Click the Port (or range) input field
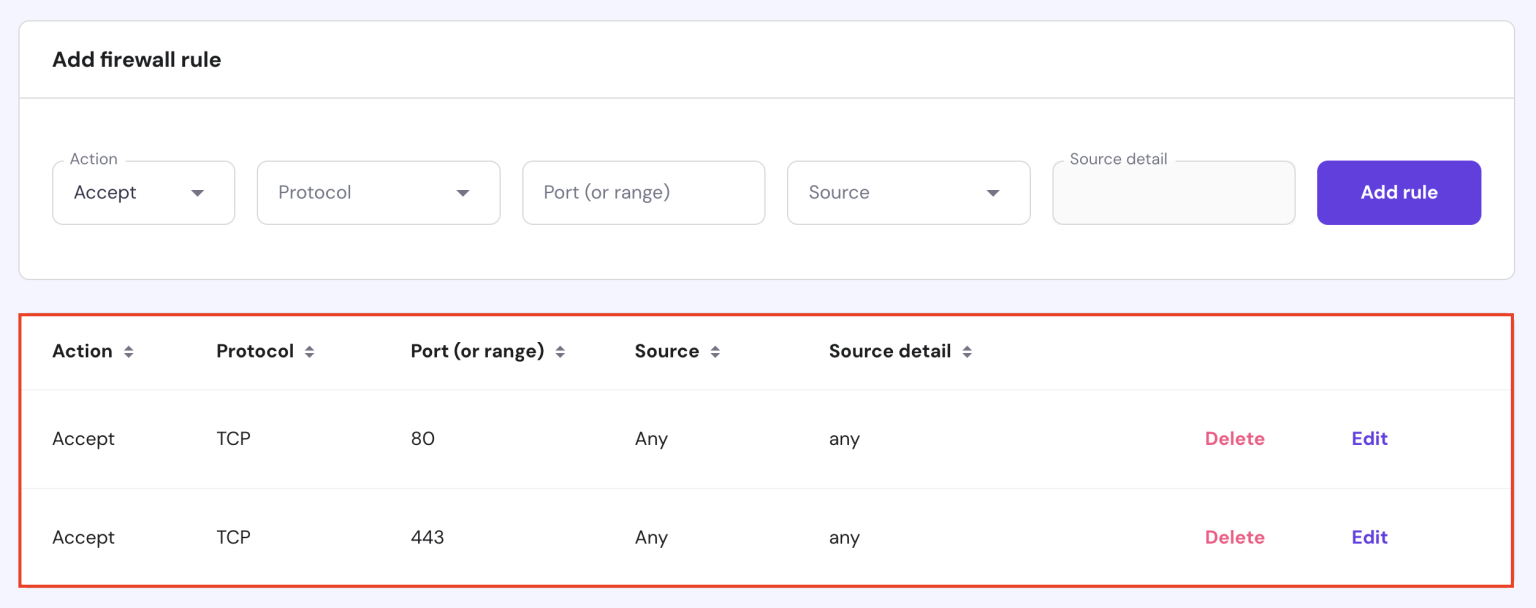The width and height of the screenshot is (1536, 608). pyautogui.click(x=643, y=192)
